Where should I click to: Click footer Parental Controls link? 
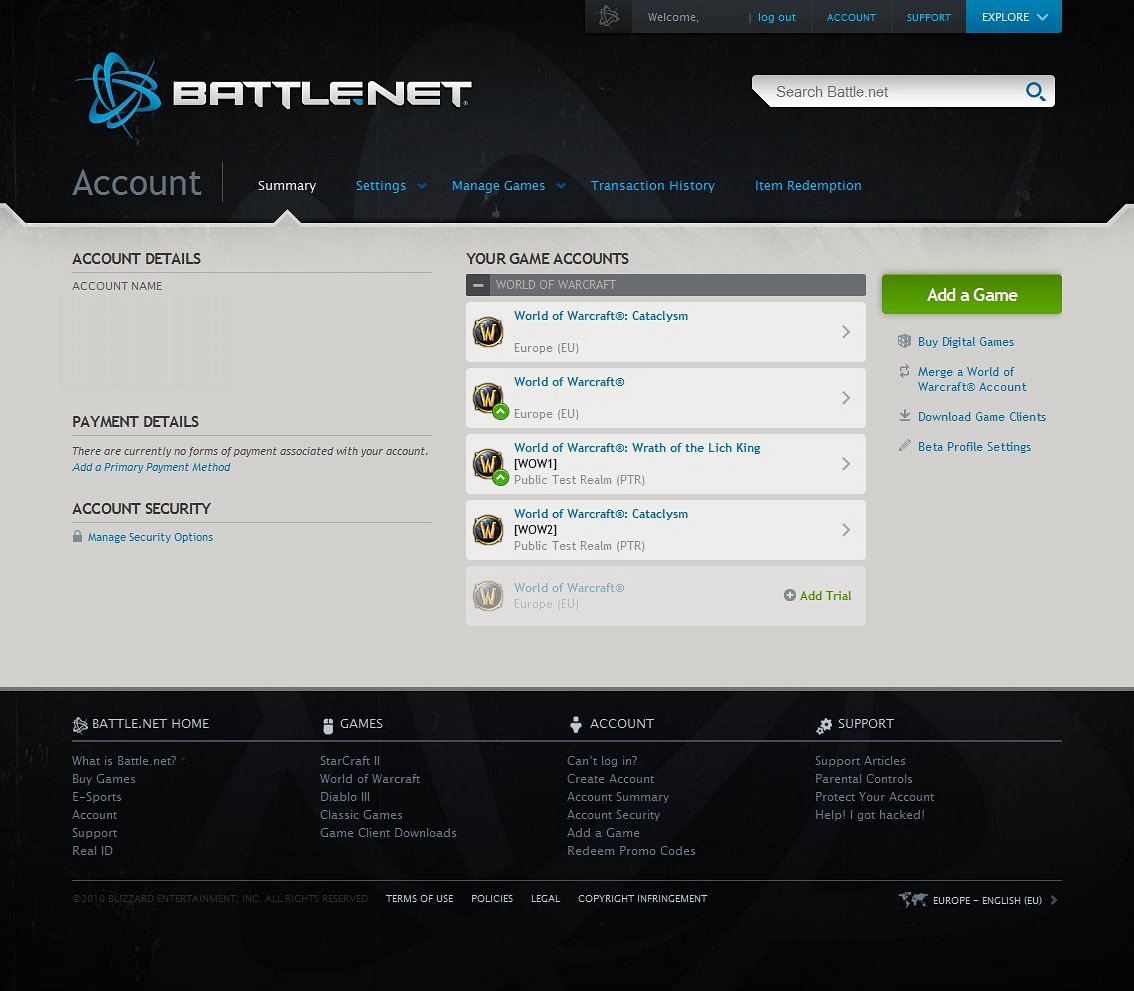click(864, 779)
